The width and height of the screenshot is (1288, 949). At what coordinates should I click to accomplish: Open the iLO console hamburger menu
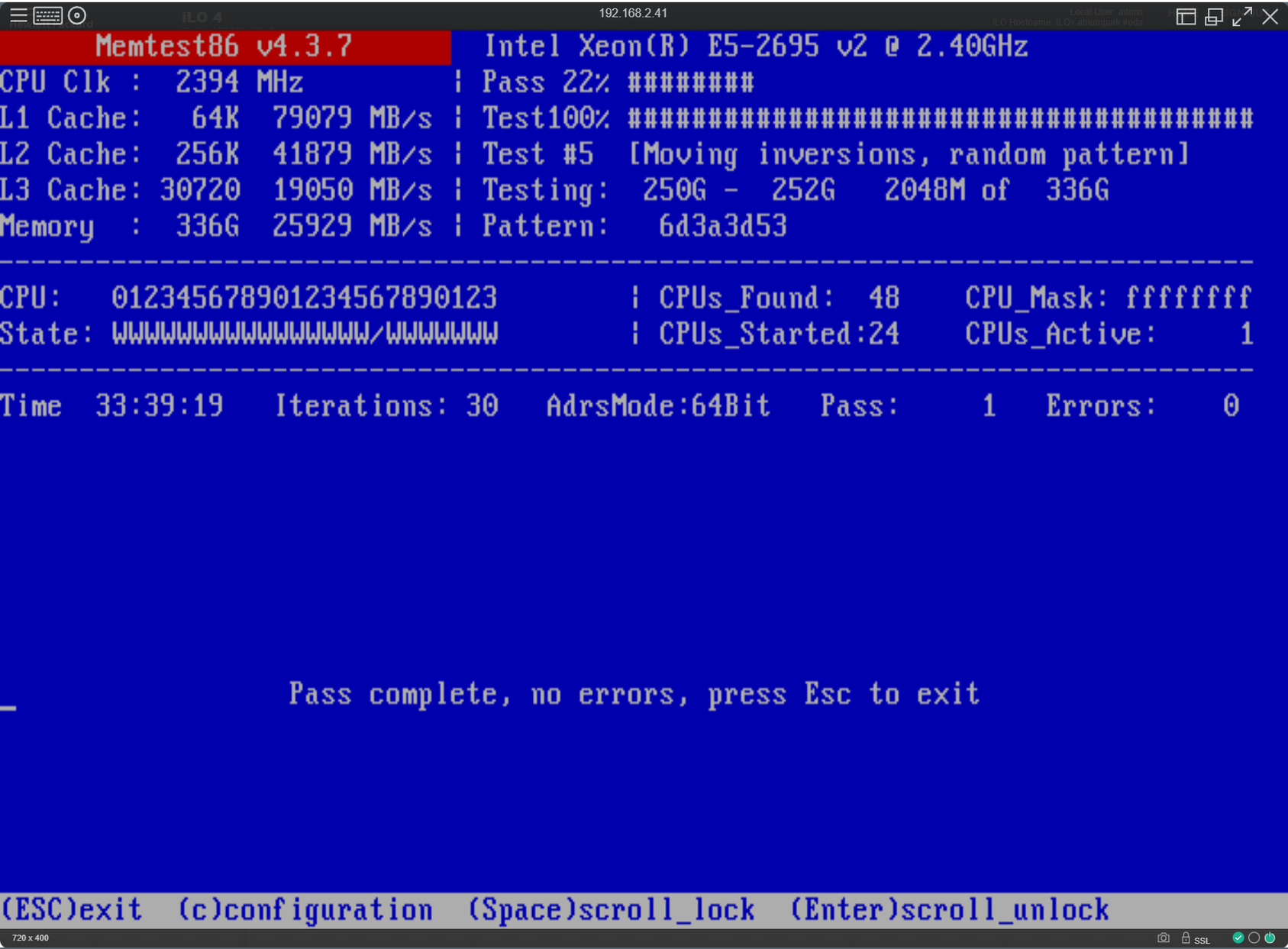(x=18, y=15)
